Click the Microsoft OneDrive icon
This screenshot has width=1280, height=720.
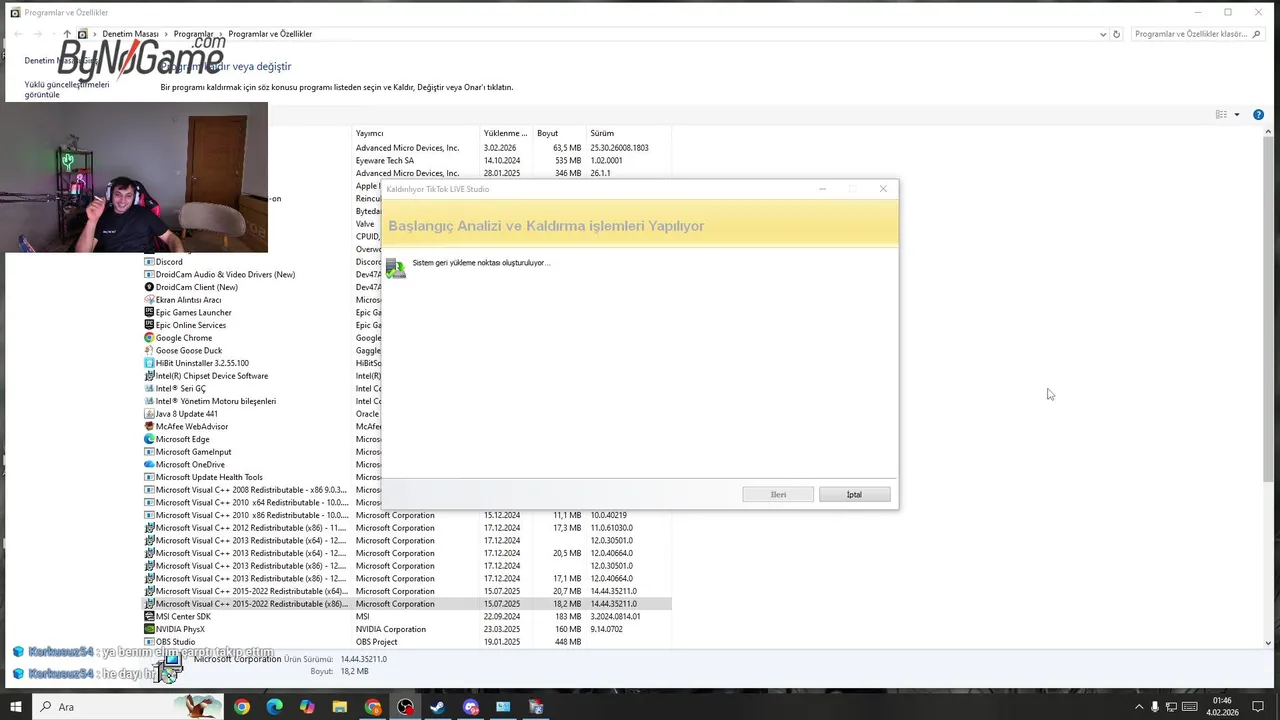click(x=149, y=465)
